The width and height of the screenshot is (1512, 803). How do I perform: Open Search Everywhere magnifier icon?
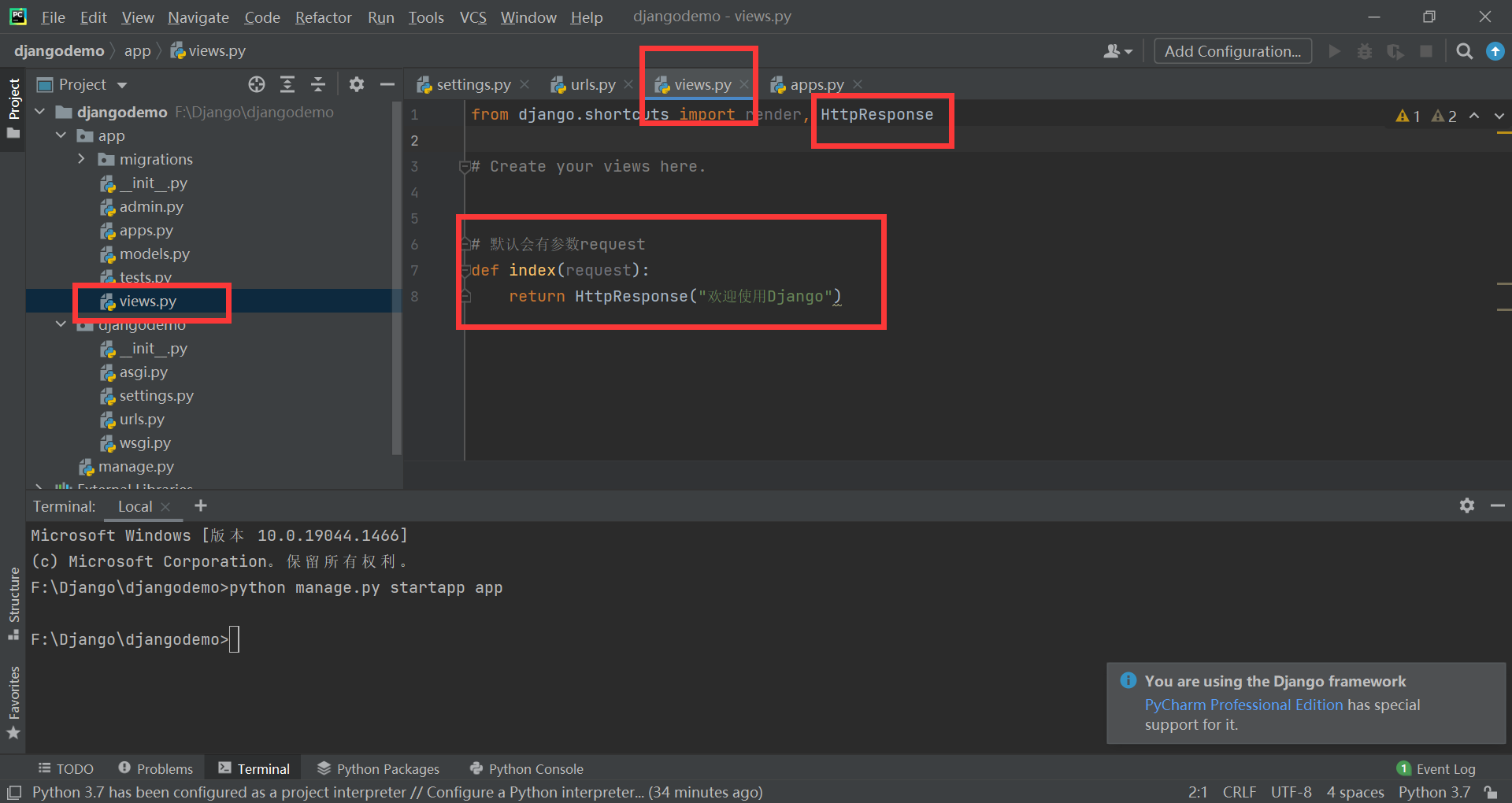coord(1464,51)
